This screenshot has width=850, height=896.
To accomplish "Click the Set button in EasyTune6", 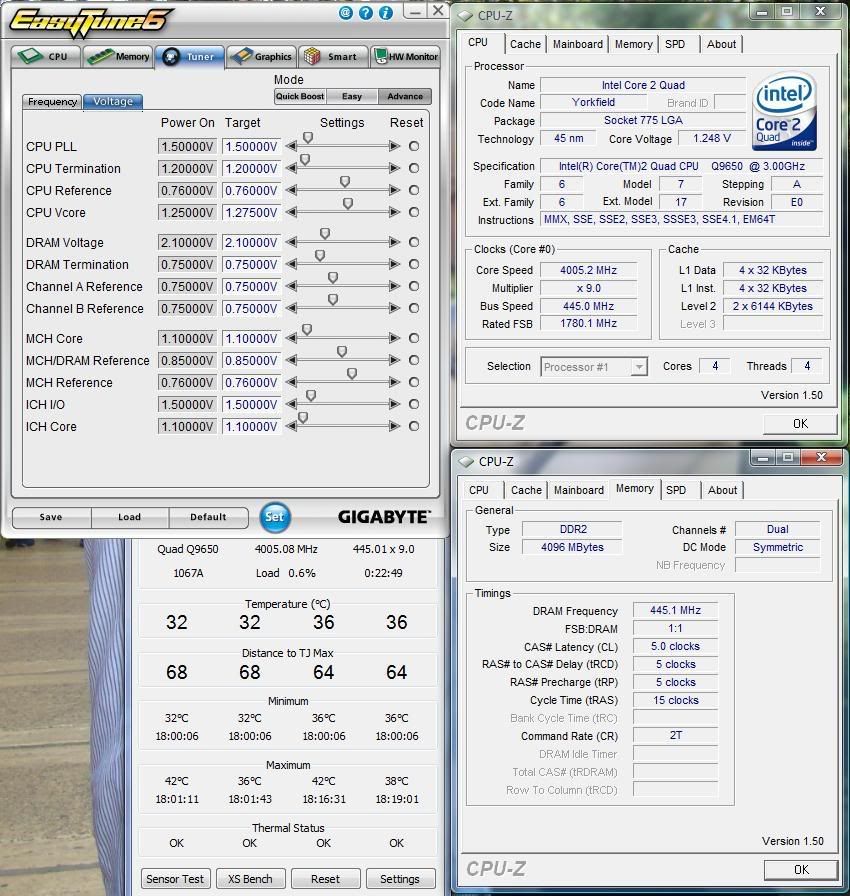I will pos(274,517).
